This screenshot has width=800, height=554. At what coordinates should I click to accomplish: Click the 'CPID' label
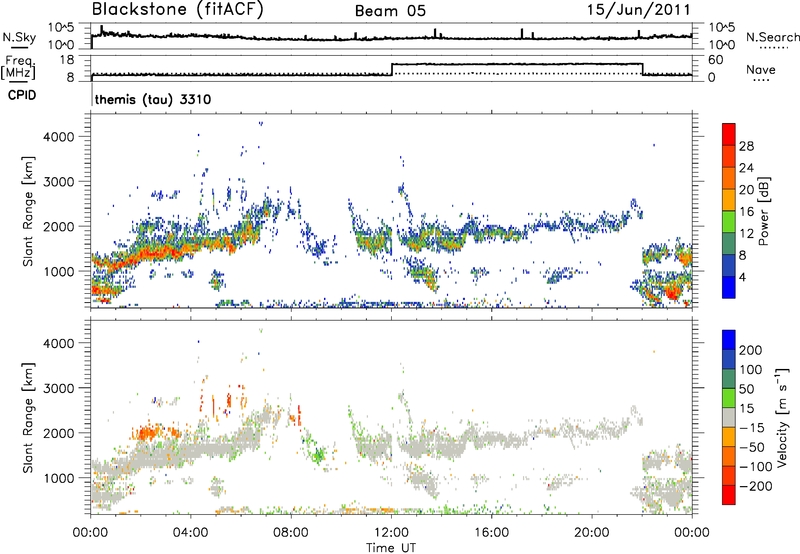point(22,95)
